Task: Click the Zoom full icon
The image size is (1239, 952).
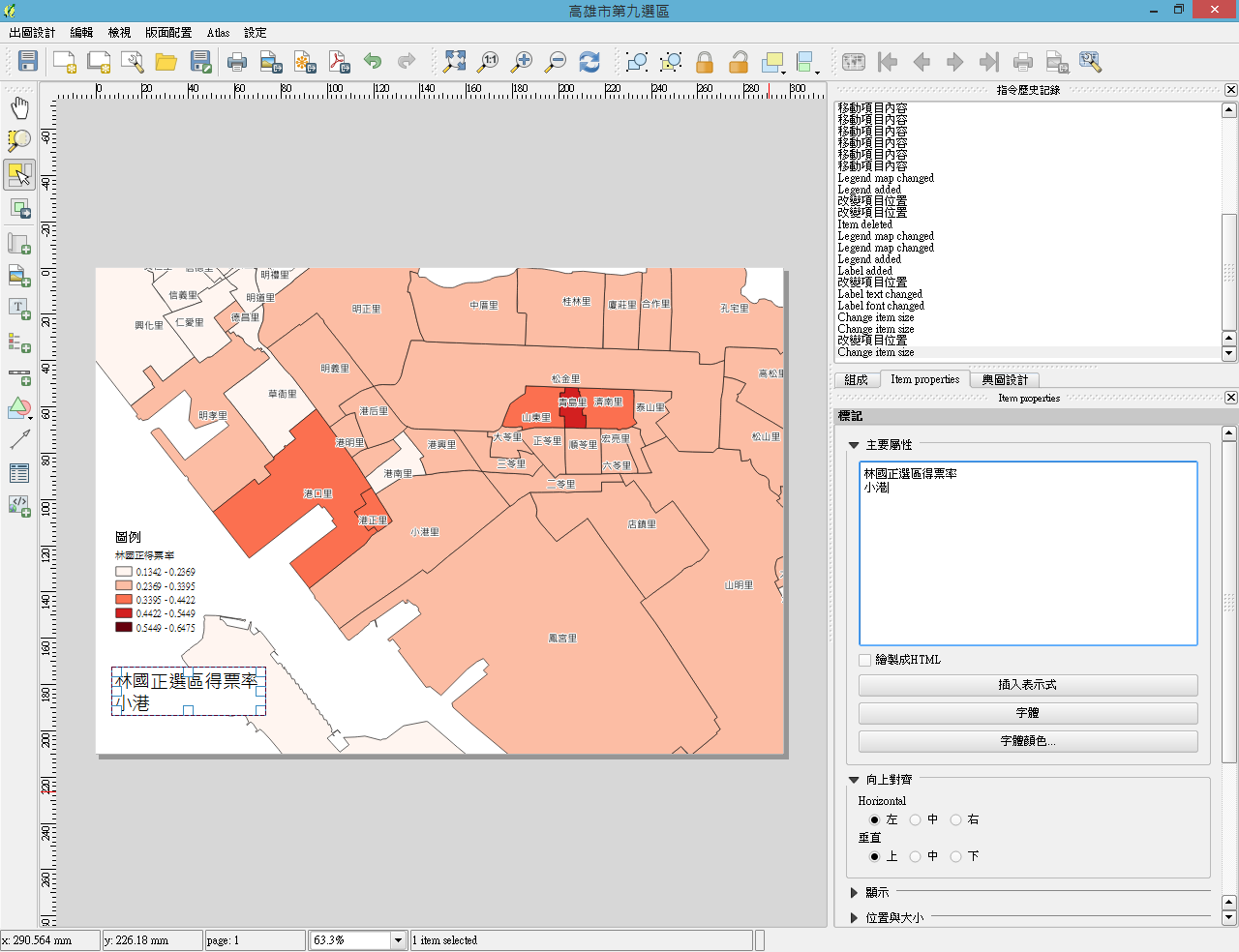Action: (454, 62)
